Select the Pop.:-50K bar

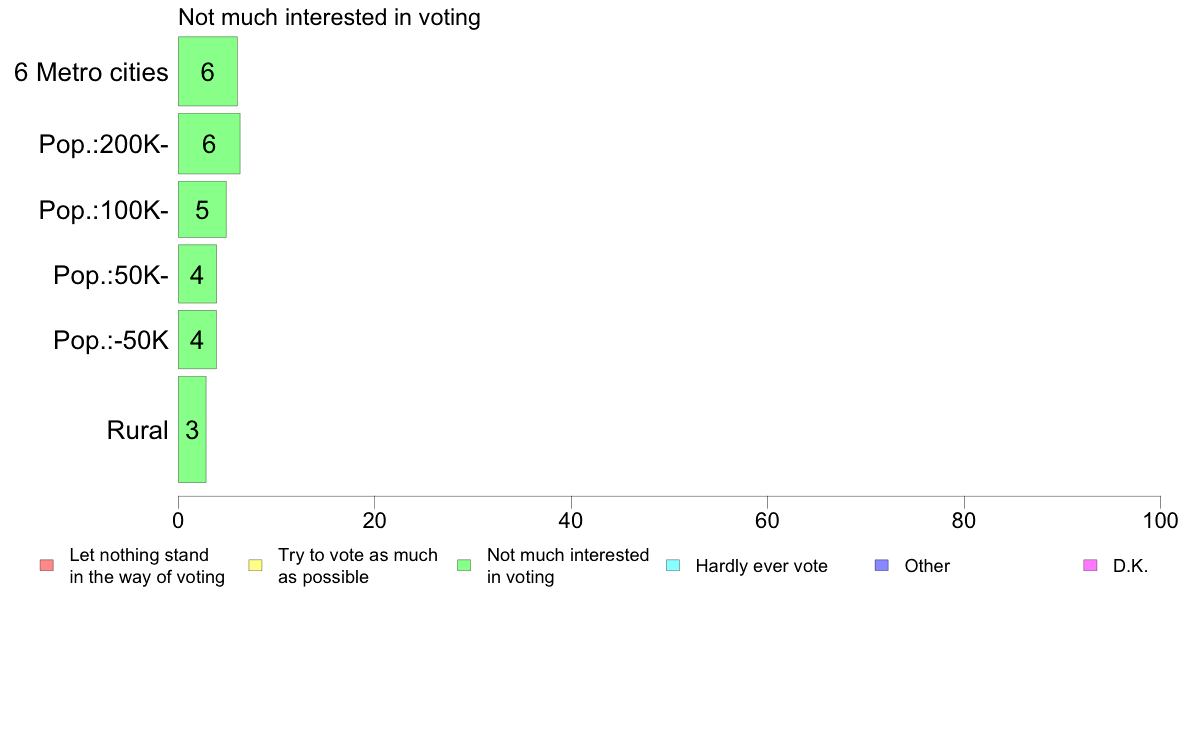(x=197, y=340)
